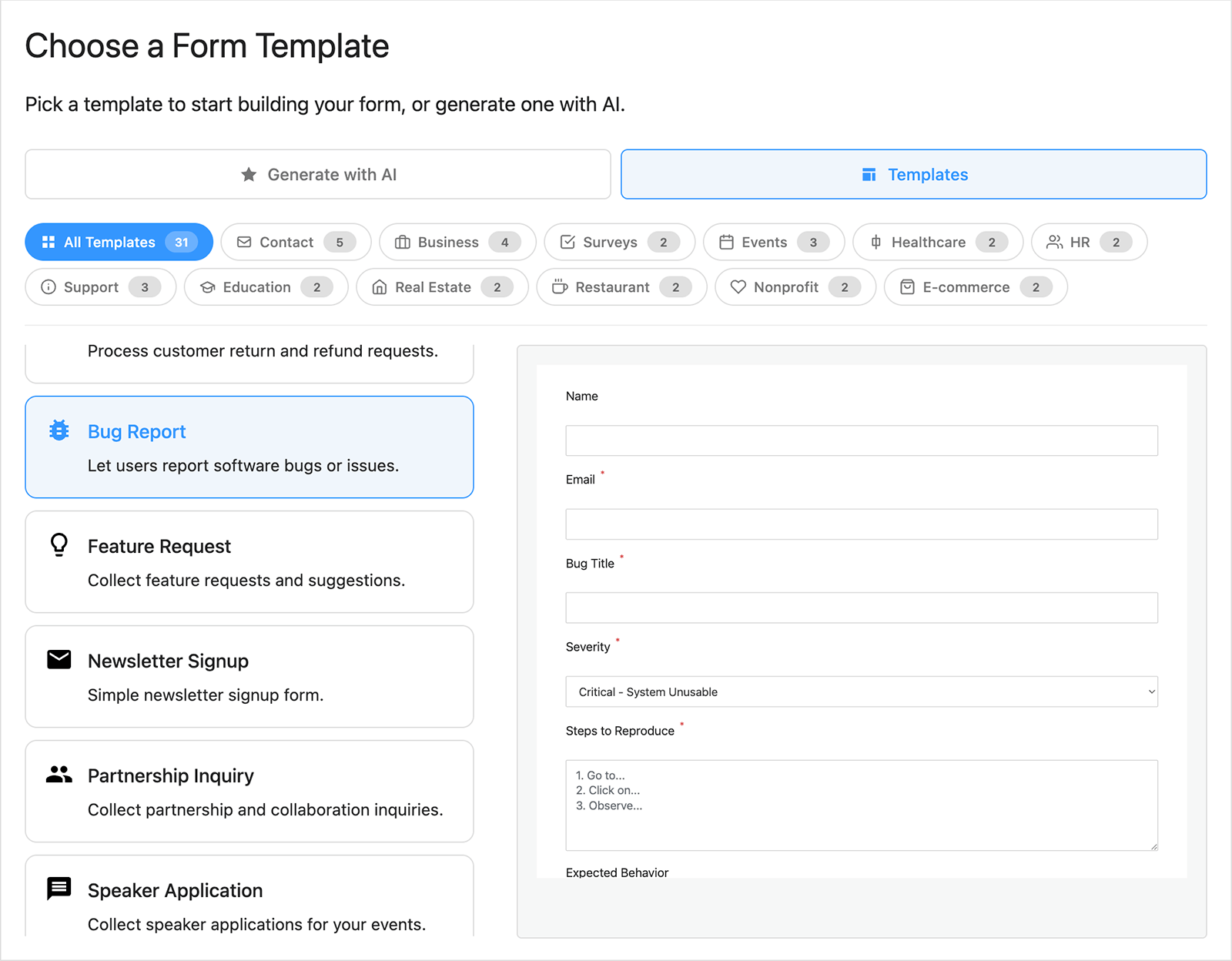Switch to the Generate with AI tab
The width and height of the screenshot is (1232, 961).
tap(317, 174)
